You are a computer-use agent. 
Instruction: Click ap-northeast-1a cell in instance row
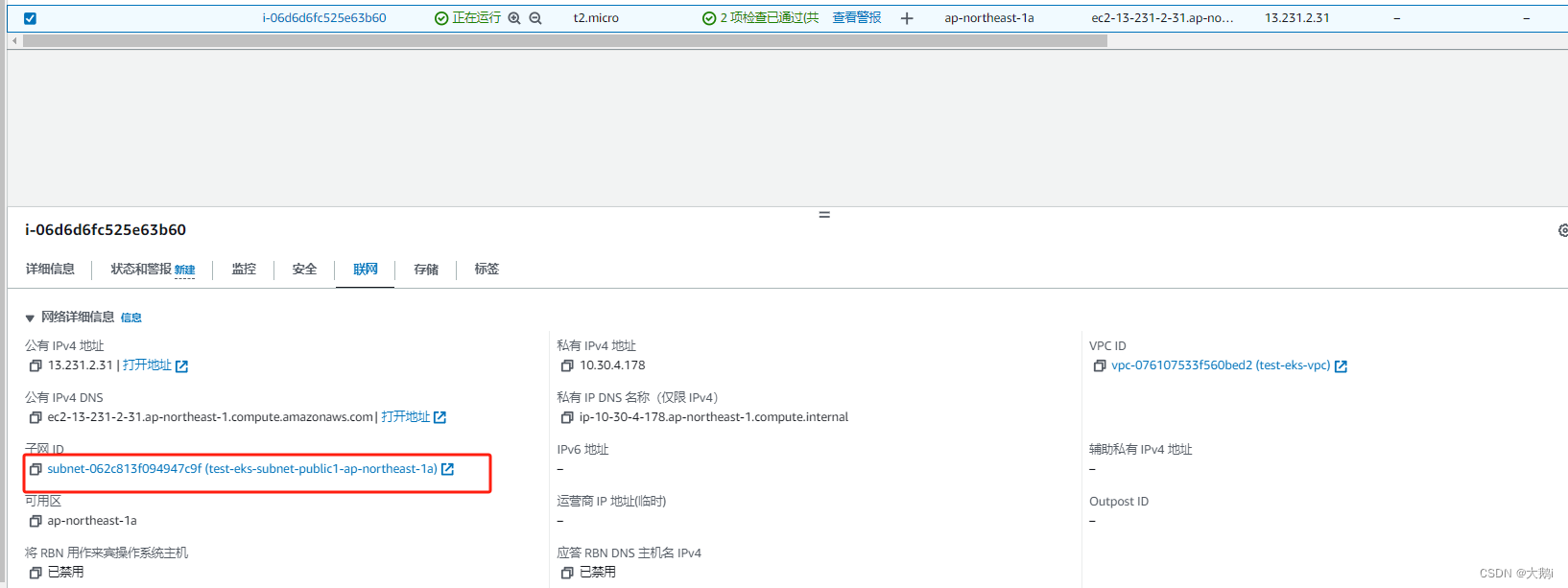coord(989,18)
